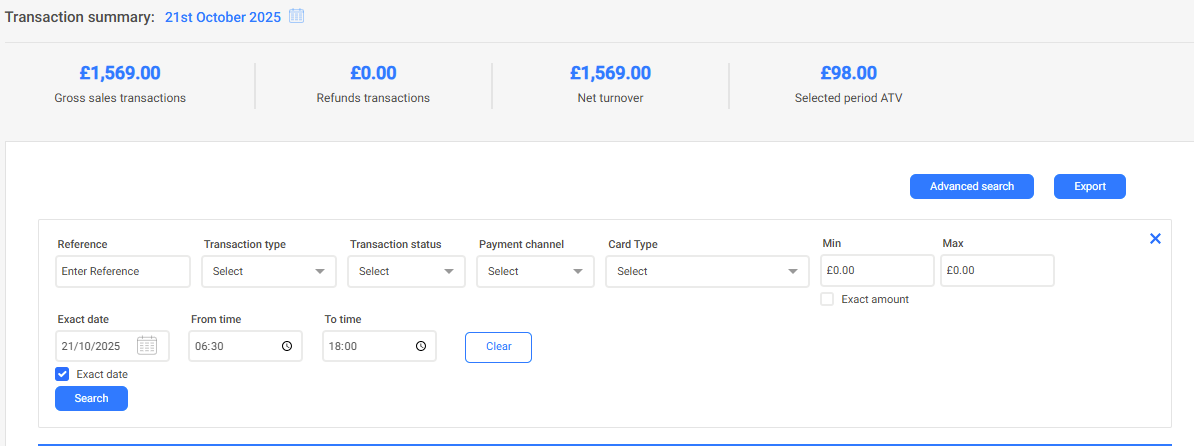Run the search with Search button

(91, 398)
